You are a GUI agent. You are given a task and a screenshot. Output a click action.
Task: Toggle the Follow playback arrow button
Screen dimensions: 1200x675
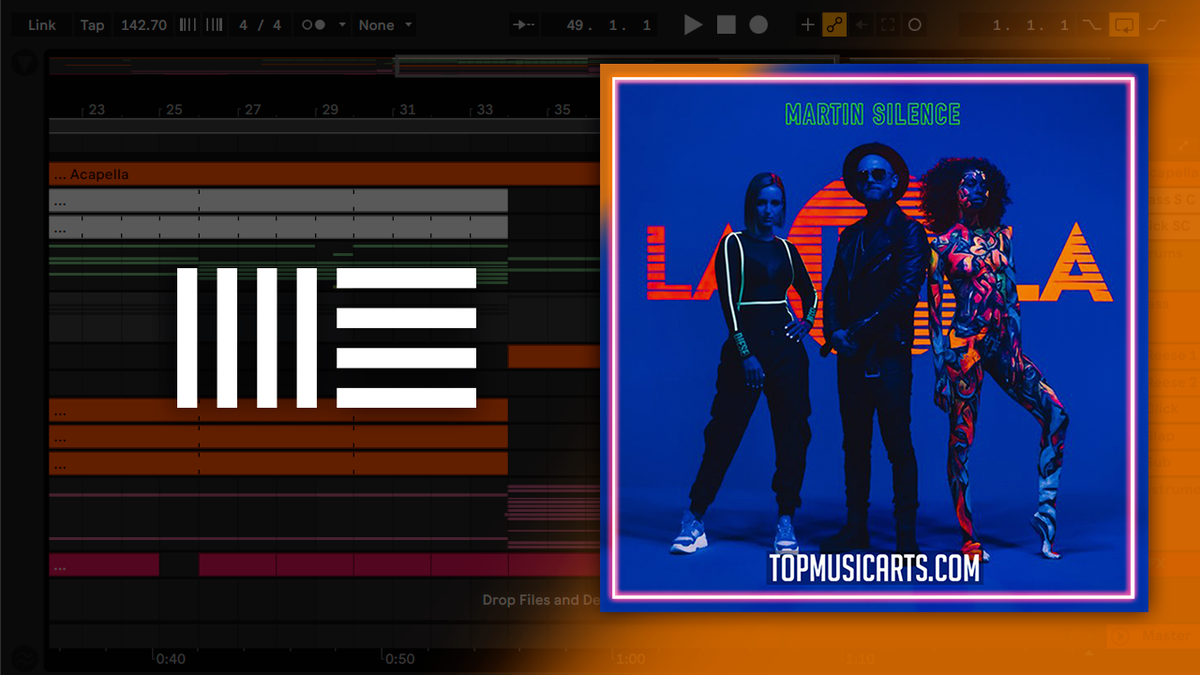coord(521,25)
